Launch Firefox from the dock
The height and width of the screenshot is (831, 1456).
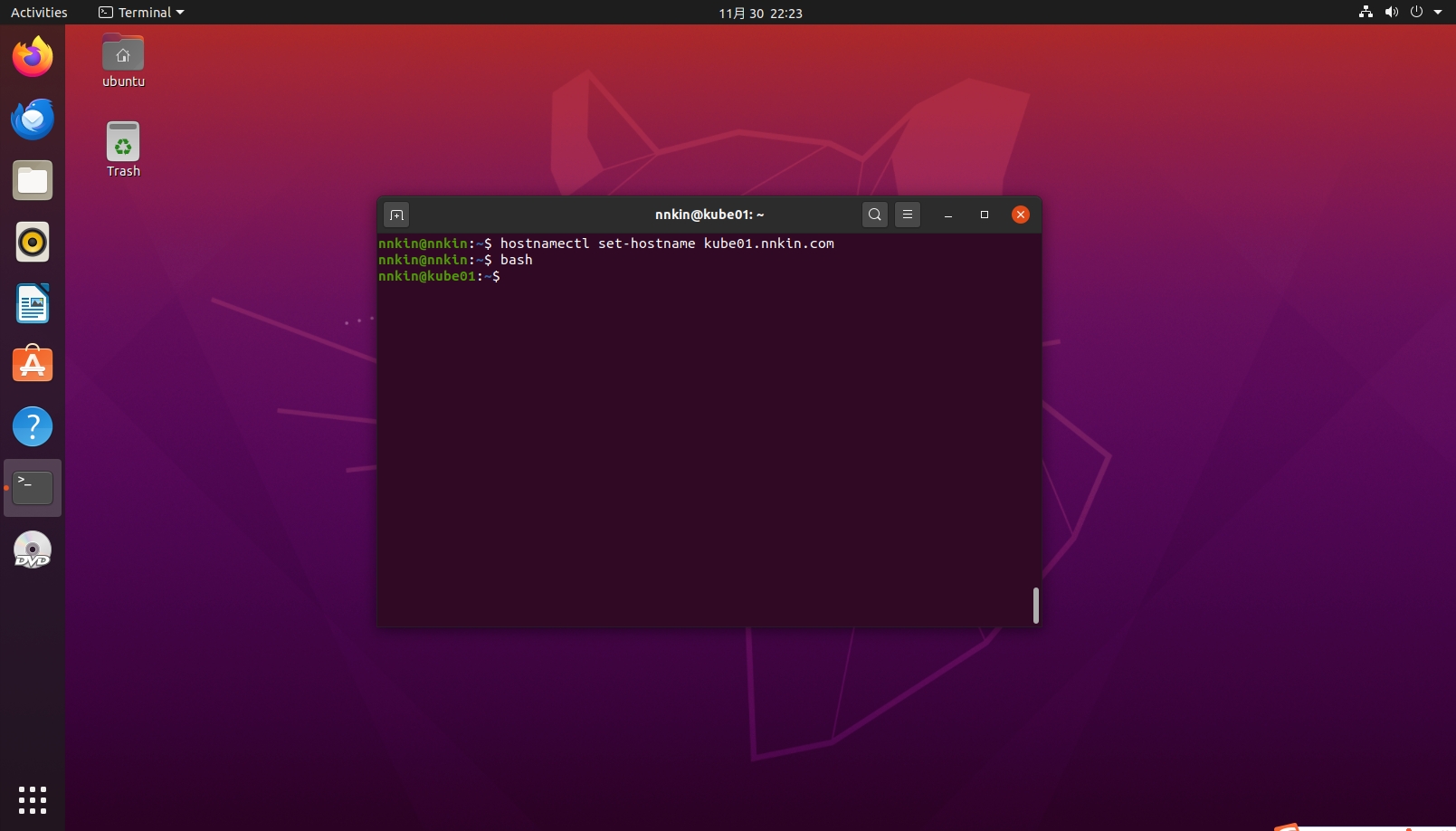point(33,57)
